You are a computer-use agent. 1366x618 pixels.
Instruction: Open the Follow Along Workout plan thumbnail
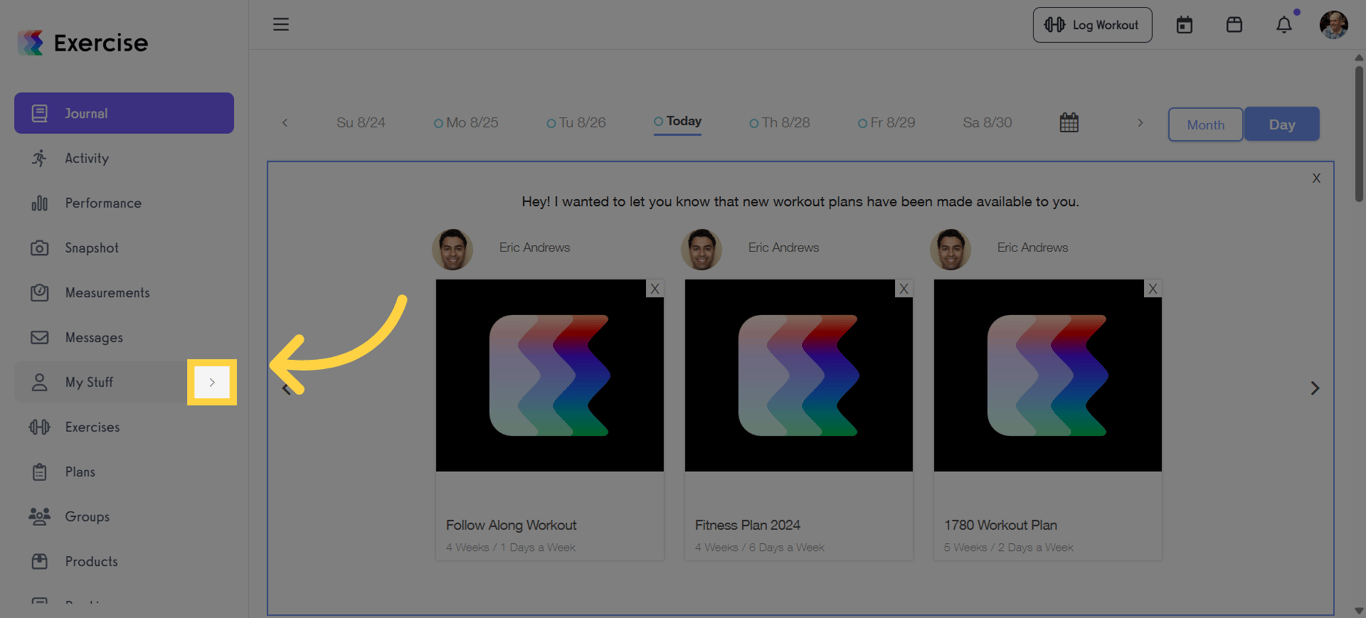pyautogui.click(x=549, y=375)
